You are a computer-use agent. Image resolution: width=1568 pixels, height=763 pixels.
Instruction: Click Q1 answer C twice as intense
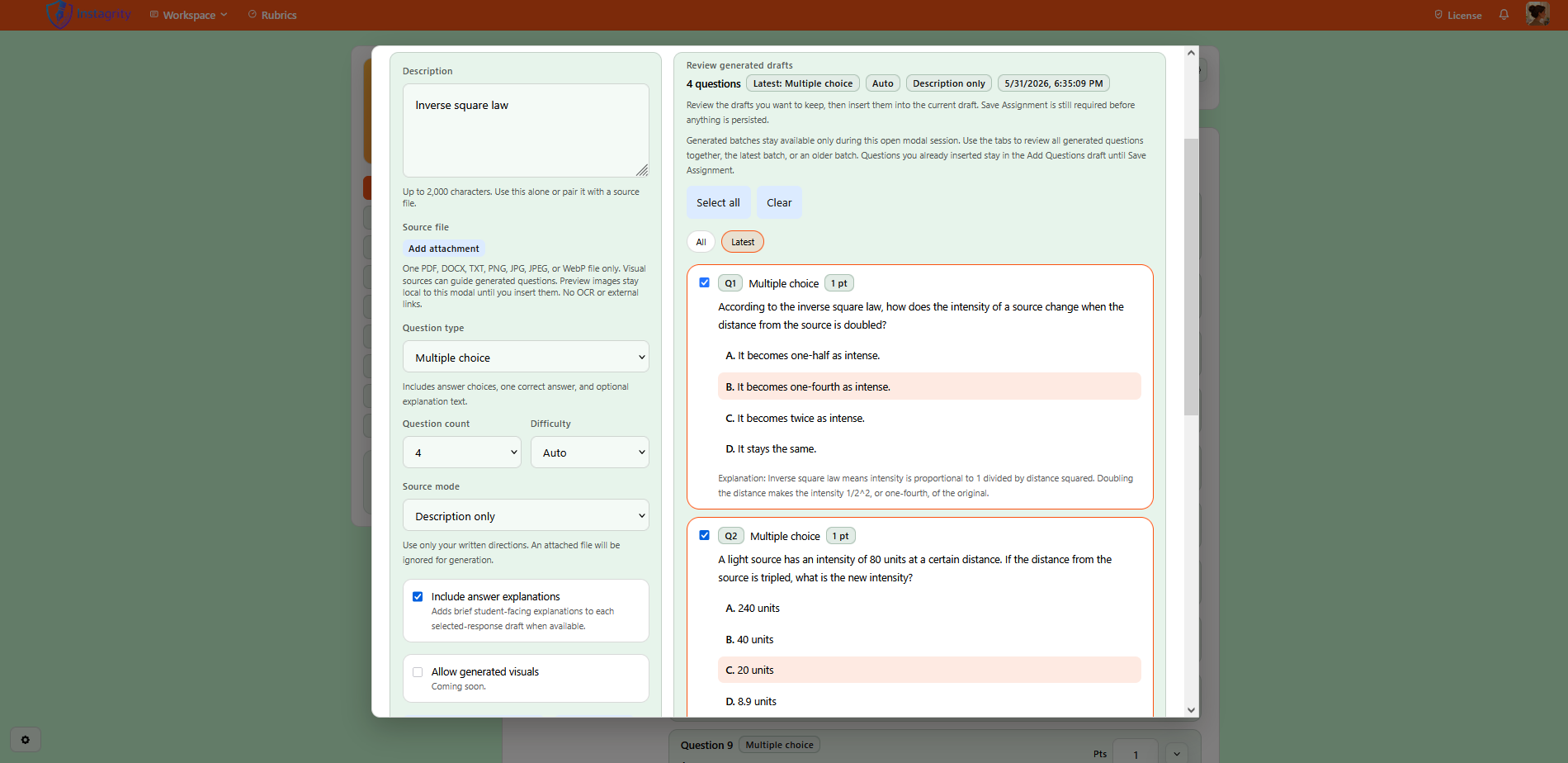point(929,419)
